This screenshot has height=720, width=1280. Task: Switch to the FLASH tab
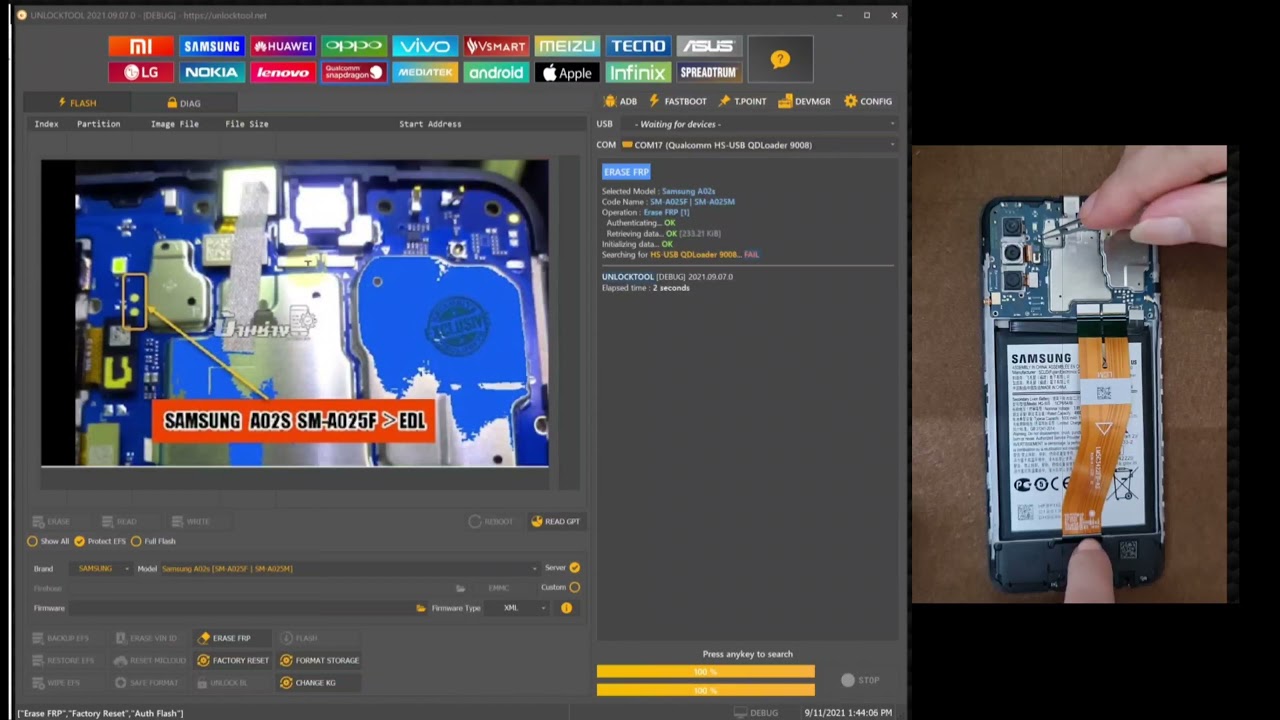(77, 102)
